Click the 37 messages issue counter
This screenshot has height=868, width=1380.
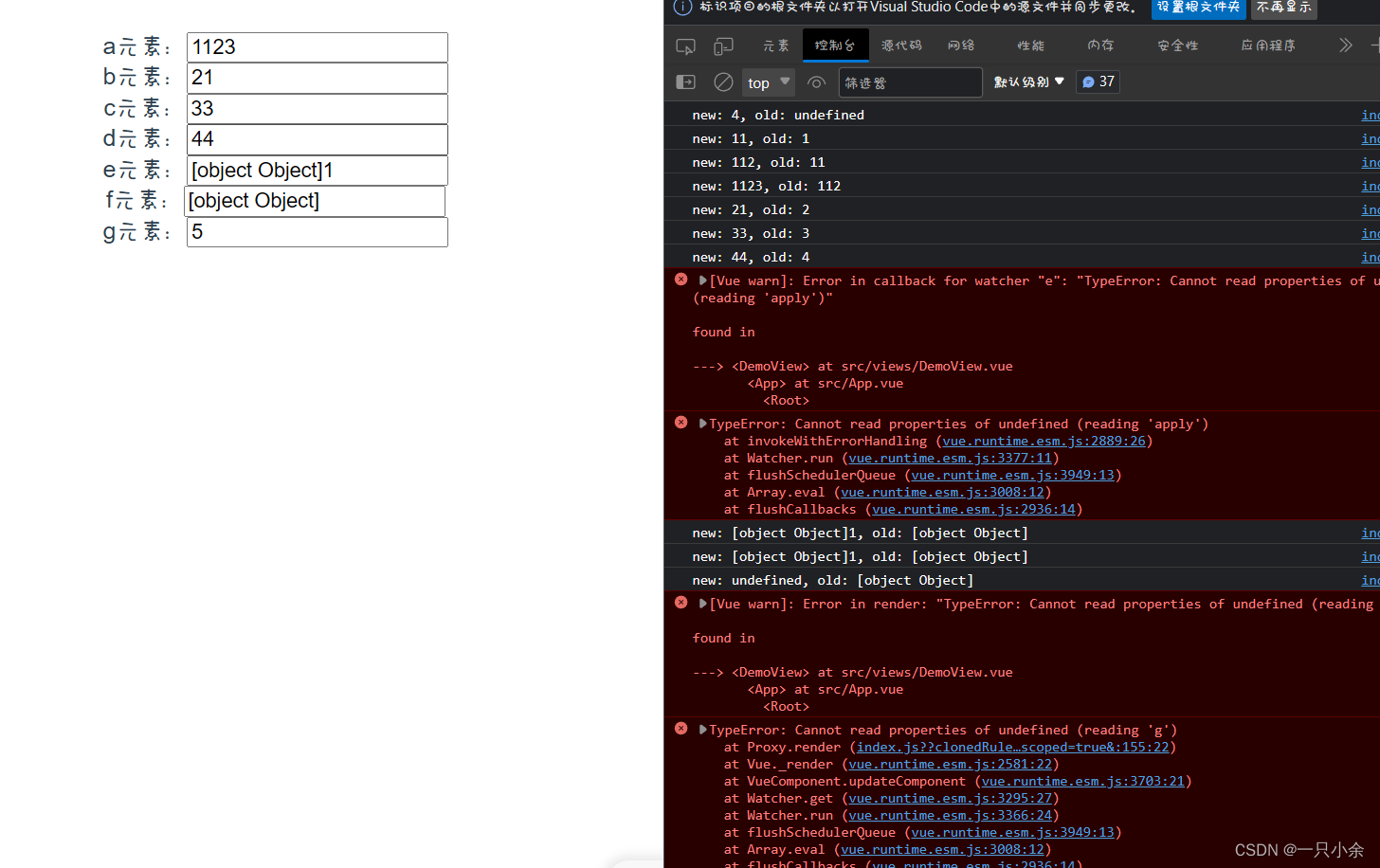[1099, 82]
